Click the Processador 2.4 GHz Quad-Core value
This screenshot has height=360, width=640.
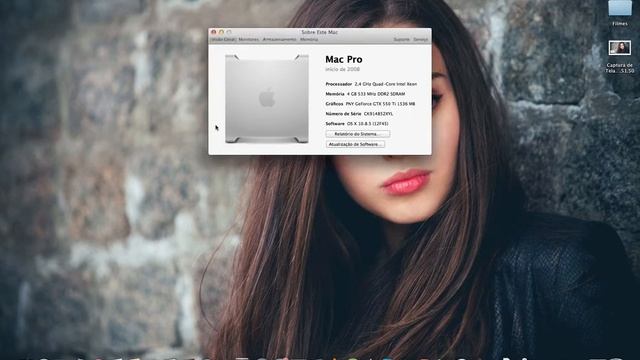tap(386, 84)
